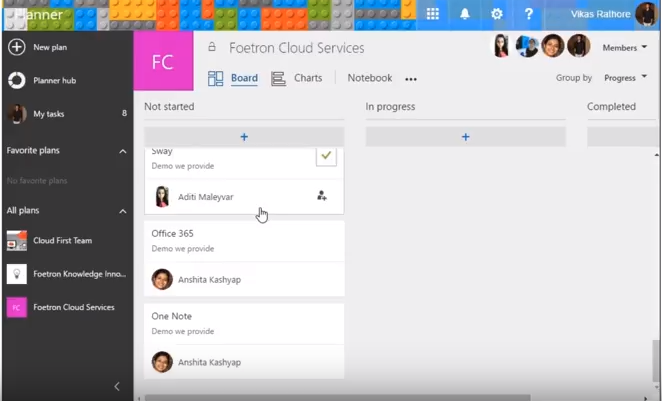Screen dimensions: 662x401
Task: Click Vikas Rathore account name
Action: tap(600, 14)
